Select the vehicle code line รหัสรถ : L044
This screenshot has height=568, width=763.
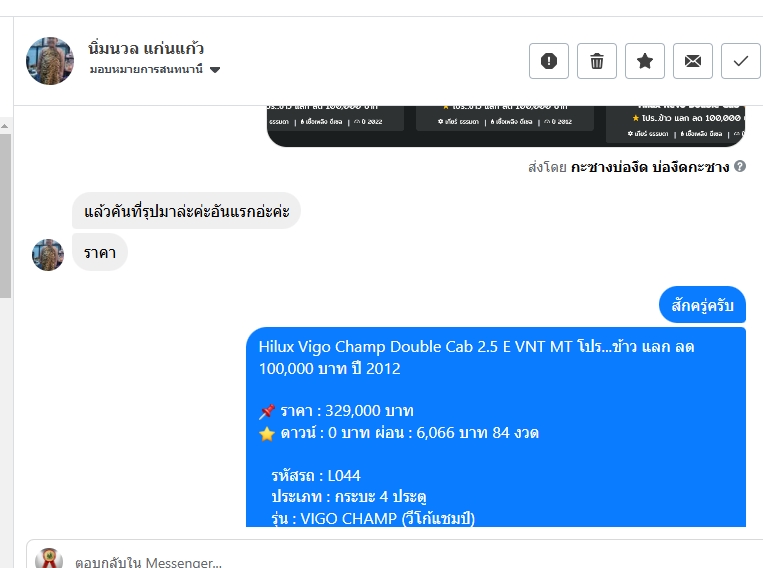click(x=316, y=476)
